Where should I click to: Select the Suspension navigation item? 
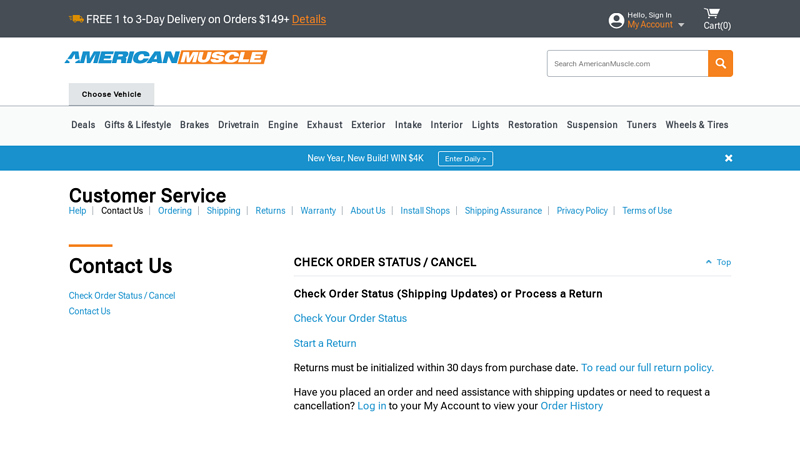[592, 125]
